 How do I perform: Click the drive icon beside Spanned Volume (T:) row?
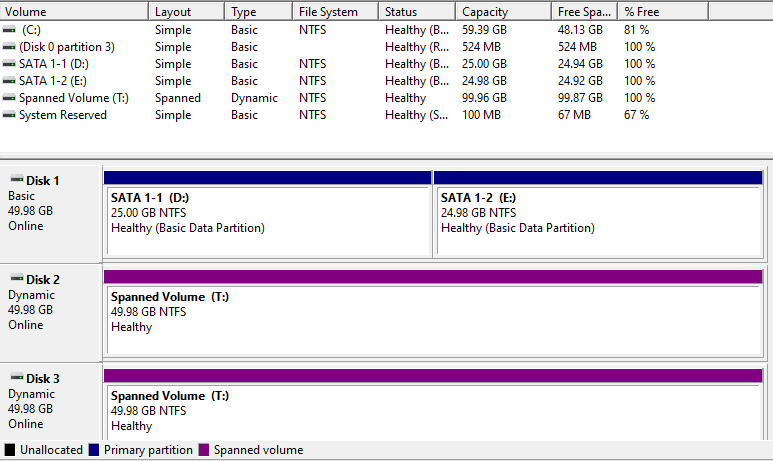[9, 98]
